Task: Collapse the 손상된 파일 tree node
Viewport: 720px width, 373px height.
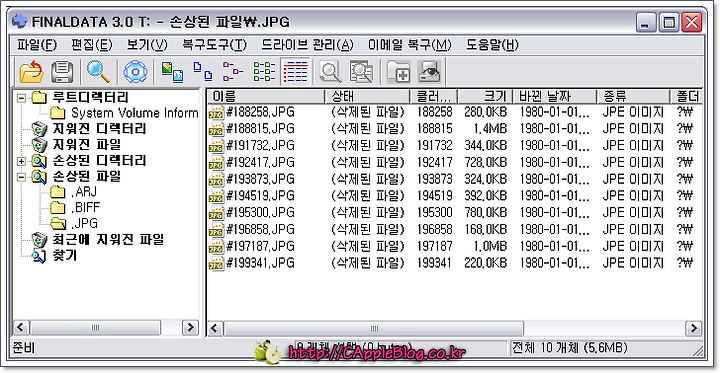Action: coord(21,177)
